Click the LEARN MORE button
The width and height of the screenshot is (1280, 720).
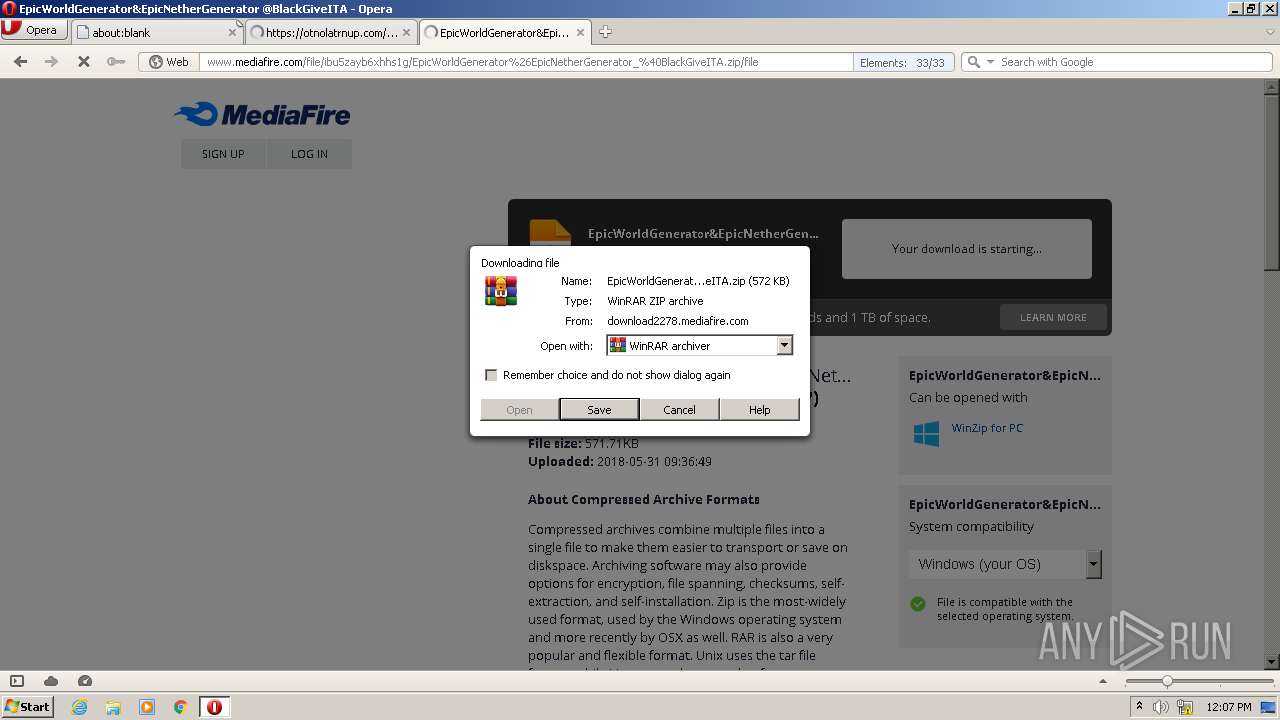coord(1053,317)
